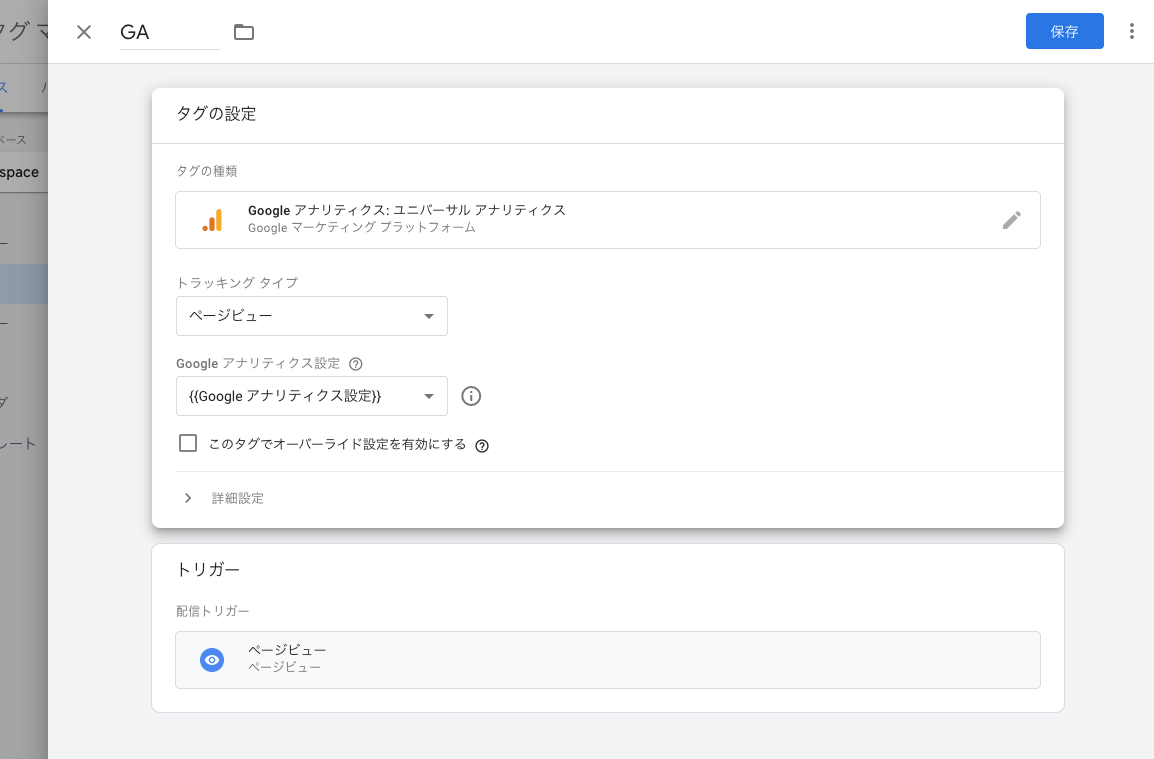
Task: Click the 保存 save button
Action: point(1064,31)
